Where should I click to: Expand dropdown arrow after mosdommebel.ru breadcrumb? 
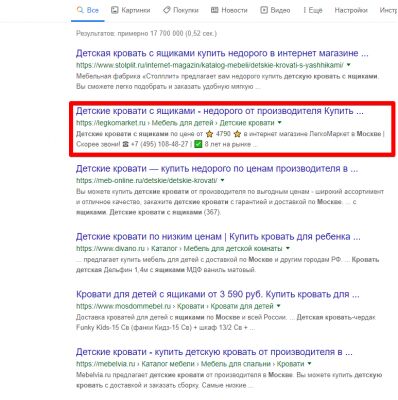pos(279,306)
